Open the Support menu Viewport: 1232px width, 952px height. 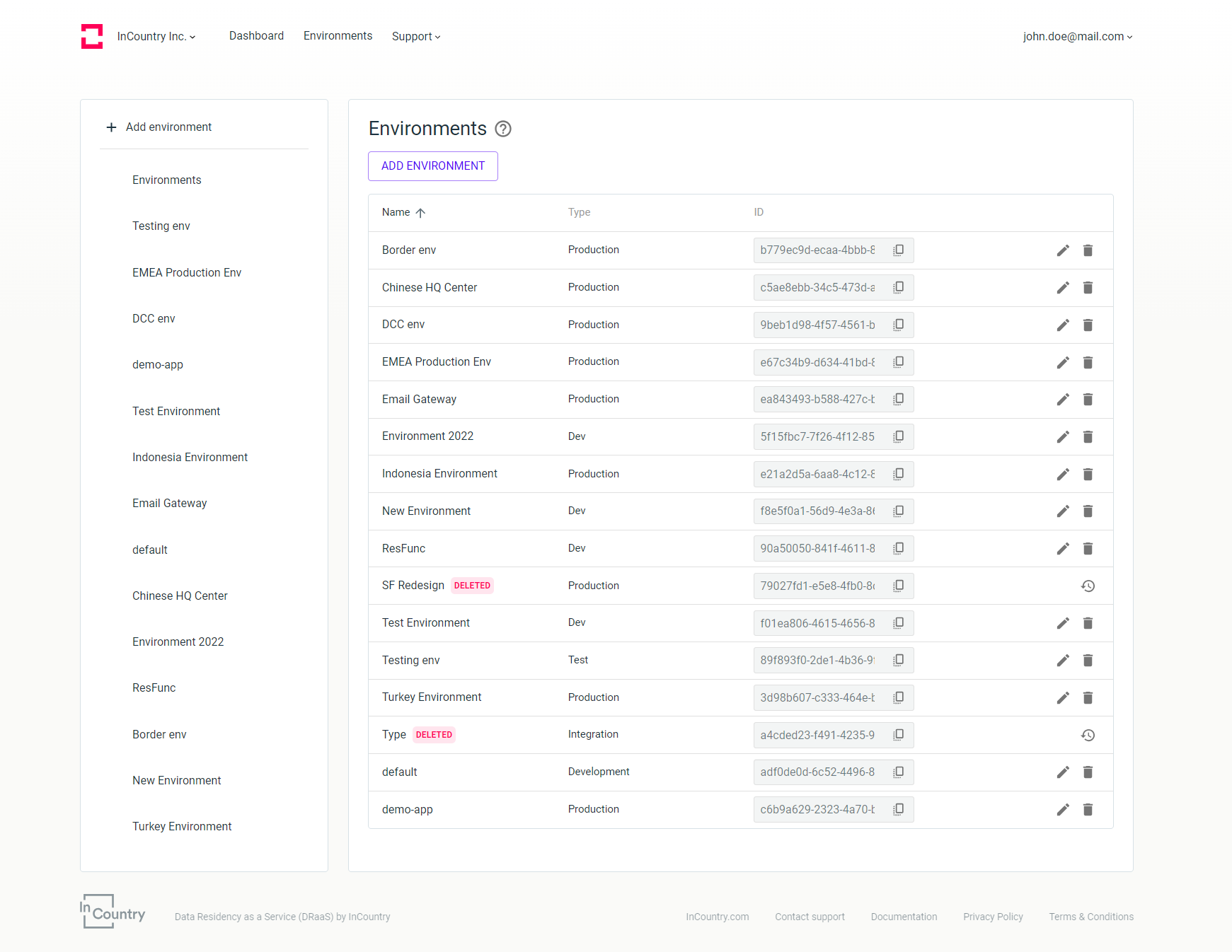[x=416, y=36]
